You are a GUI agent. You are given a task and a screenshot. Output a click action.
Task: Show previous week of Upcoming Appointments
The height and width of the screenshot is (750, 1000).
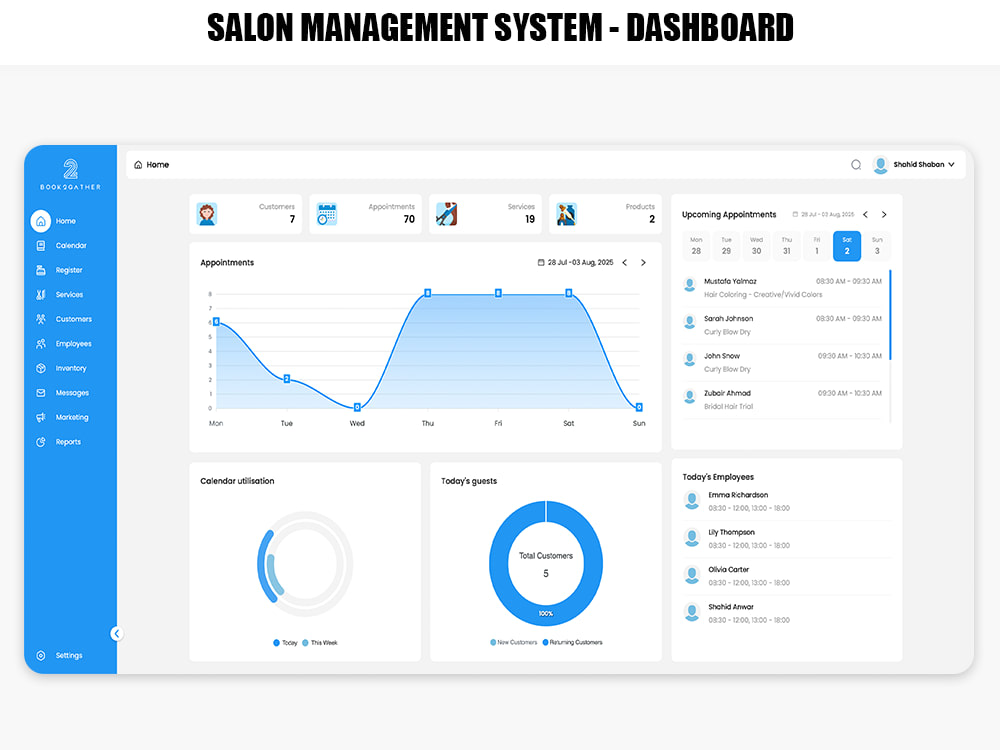coord(865,214)
